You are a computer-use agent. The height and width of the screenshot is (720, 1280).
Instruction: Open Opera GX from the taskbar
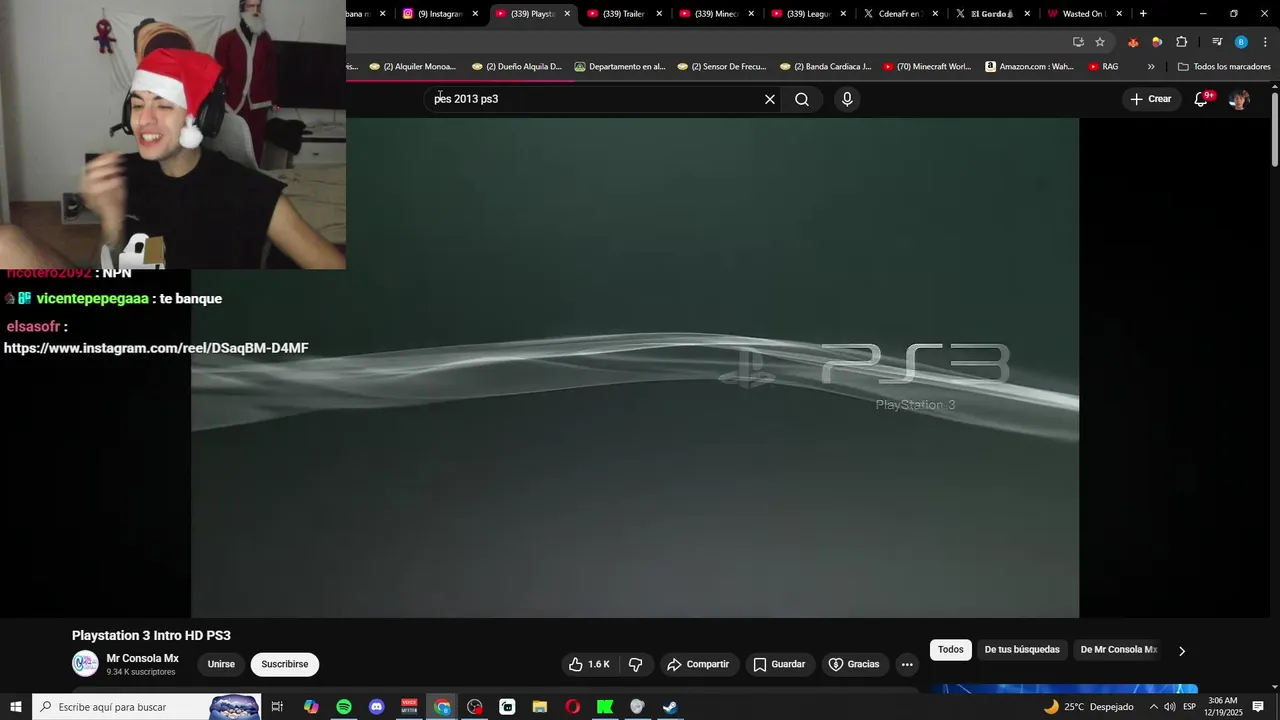tap(572, 707)
